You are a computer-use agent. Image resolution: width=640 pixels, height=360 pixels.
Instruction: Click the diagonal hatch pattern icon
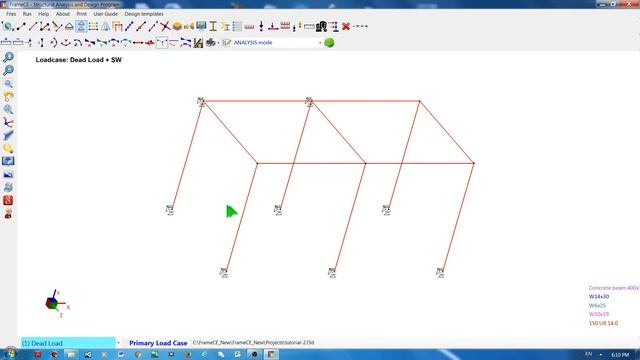pyautogui.click(x=198, y=42)
